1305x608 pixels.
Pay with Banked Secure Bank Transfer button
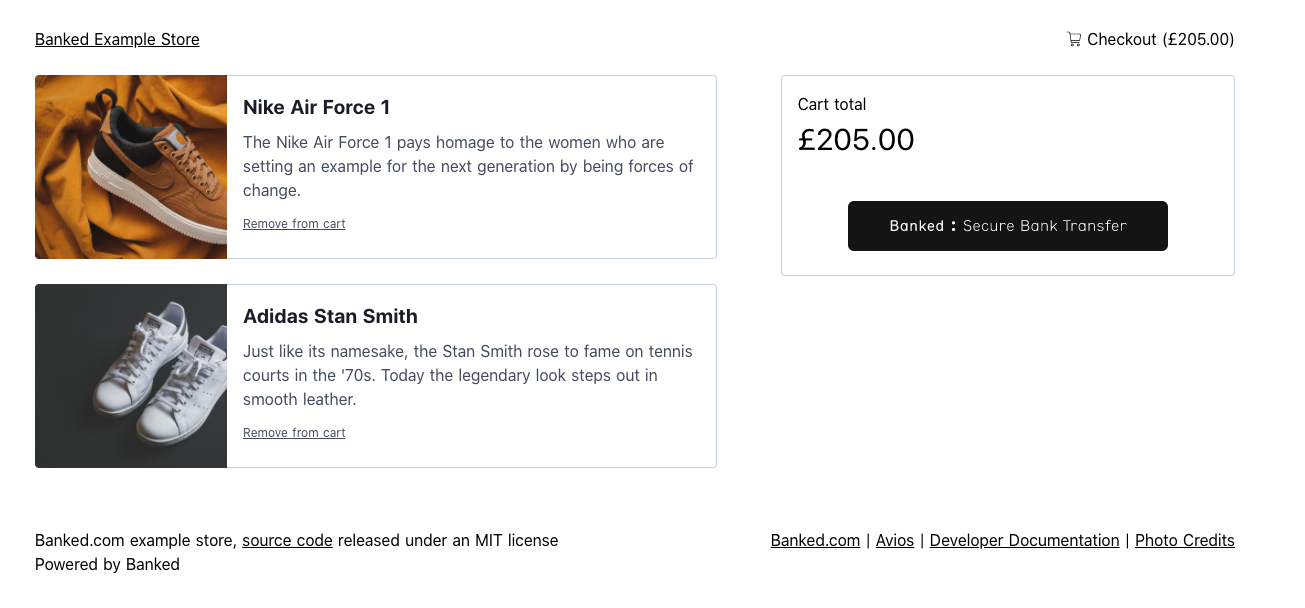coord(1008,226)
